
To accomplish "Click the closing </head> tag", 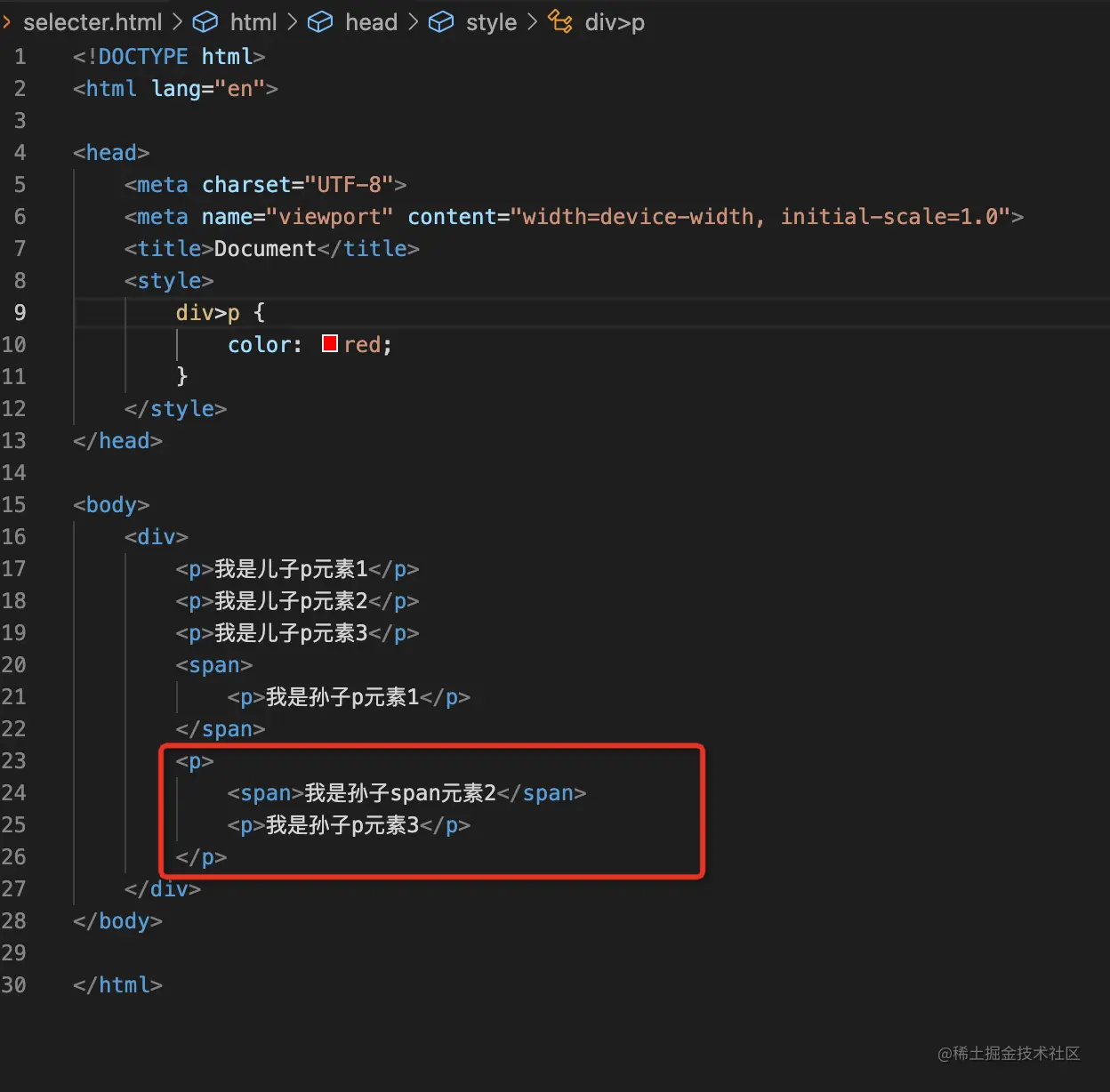I will [117, 441].
